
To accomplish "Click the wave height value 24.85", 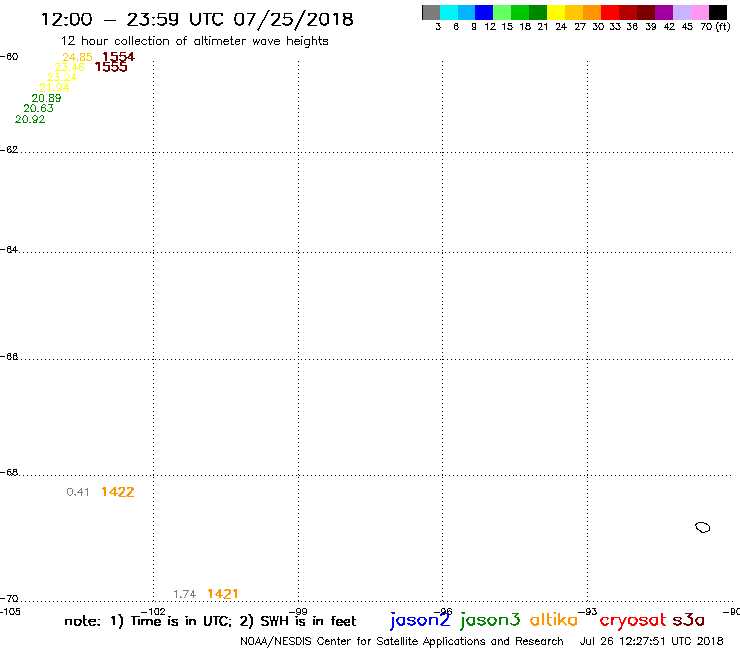I will click(x=77, y=57).
